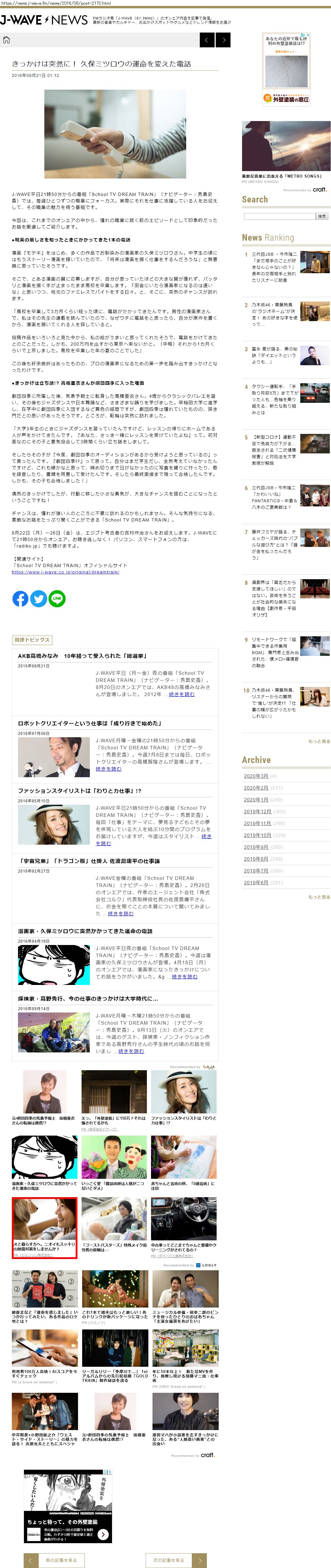Image resolution: width=331 pixels, height=1568 pixels.
Task: Share the article on Facebook
Action: tap(20, 598)
